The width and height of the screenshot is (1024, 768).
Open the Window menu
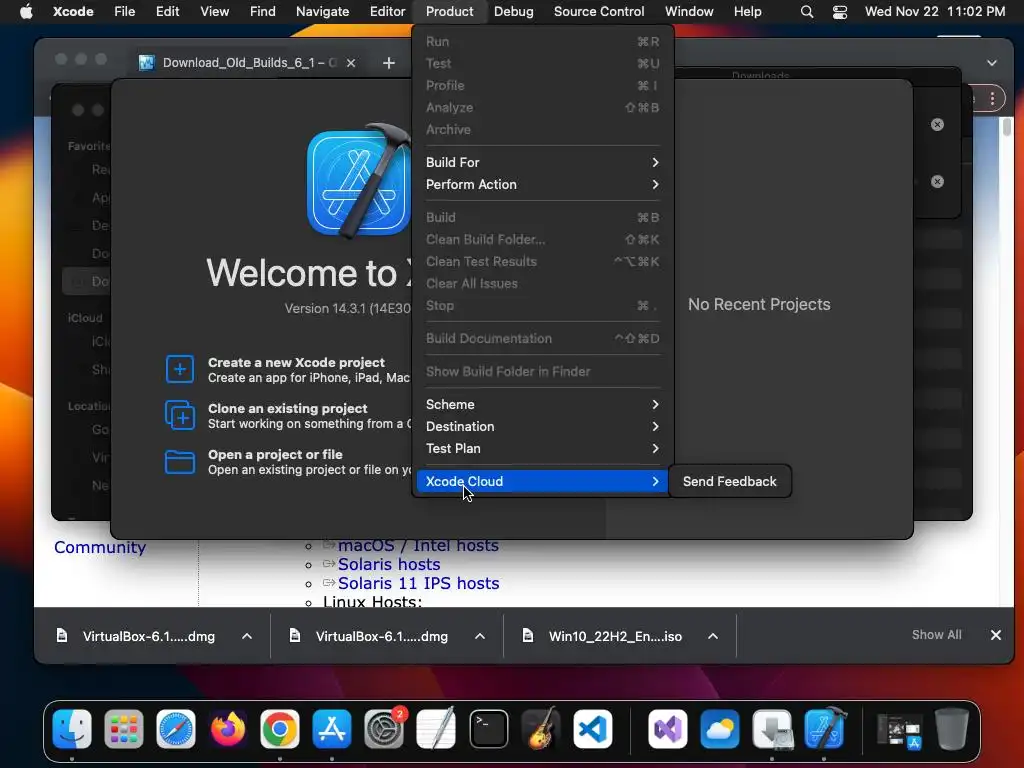point(689,11)
